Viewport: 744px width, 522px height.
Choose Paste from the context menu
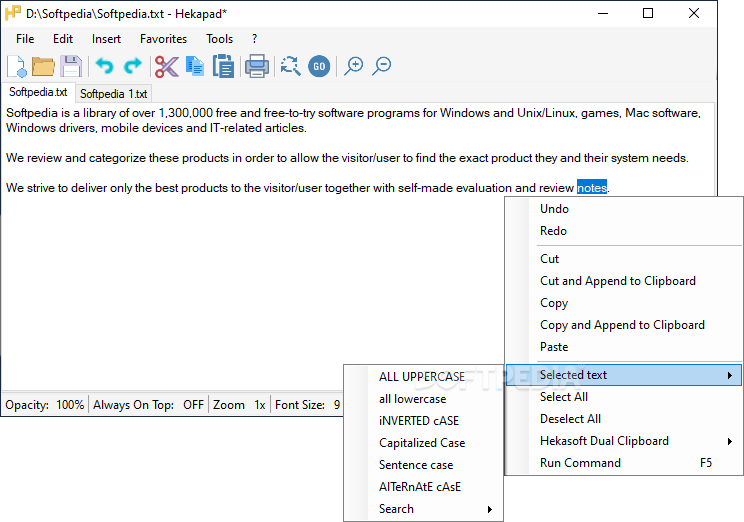[x=624, y=347]
